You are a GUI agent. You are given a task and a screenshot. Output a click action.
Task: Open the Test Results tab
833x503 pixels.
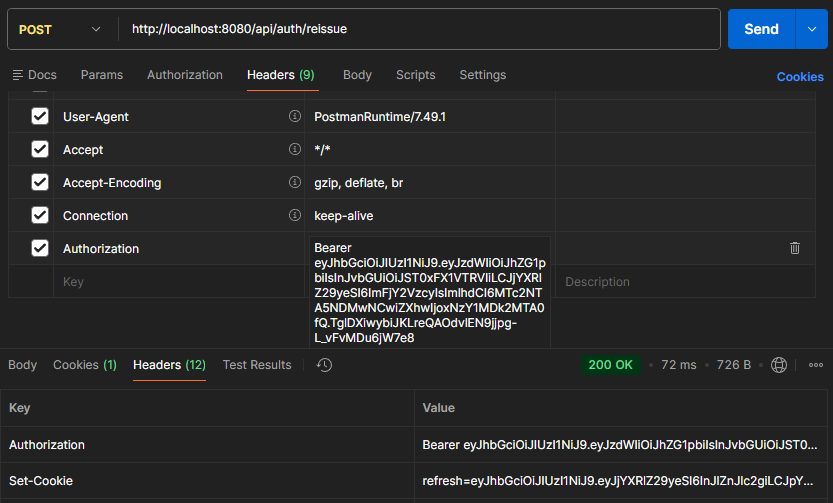click(257, 365)
